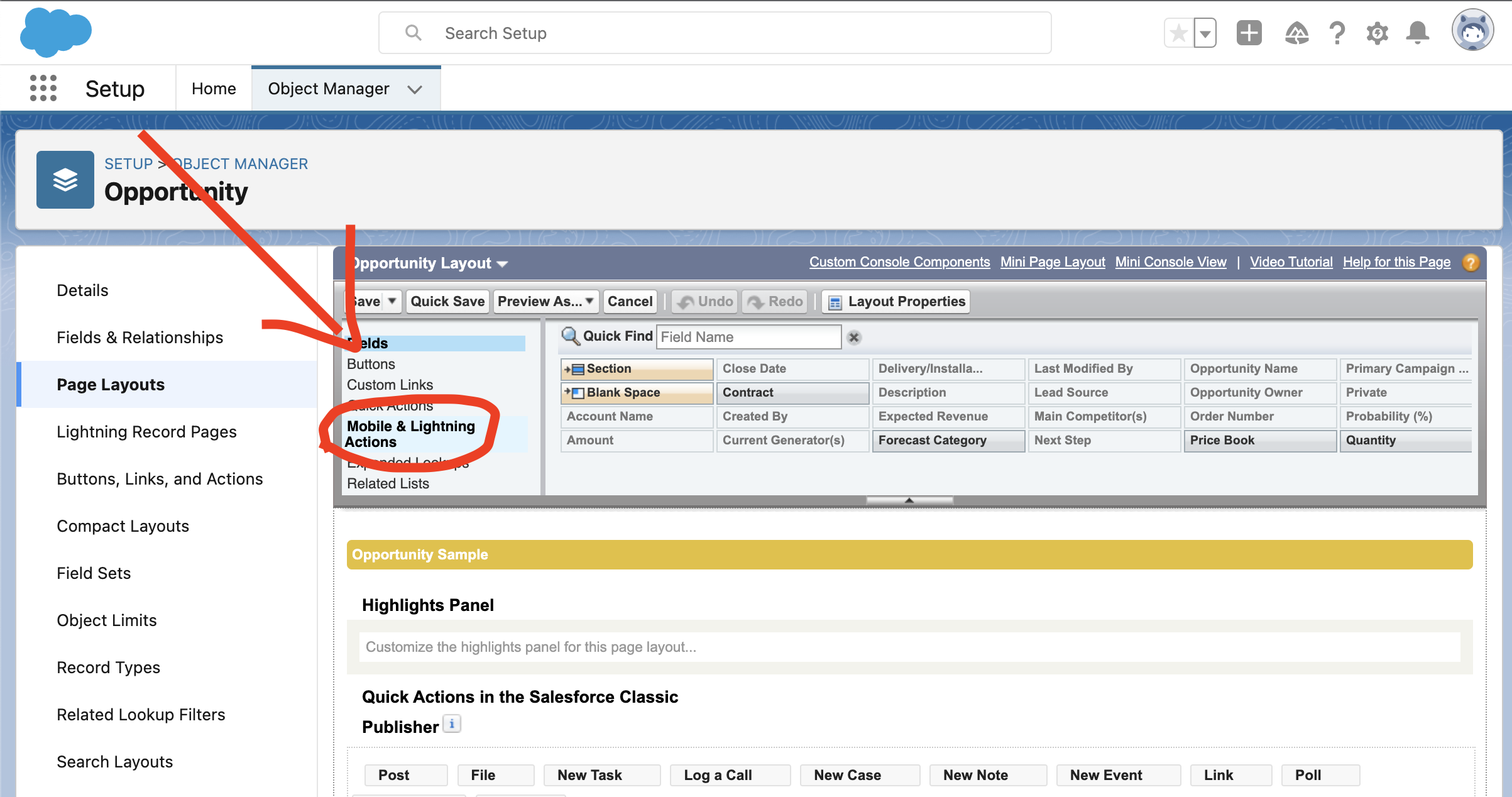Clear the Quick Find field with X icon
This screenshot has width=1512, height=797.
coord(853,338)
